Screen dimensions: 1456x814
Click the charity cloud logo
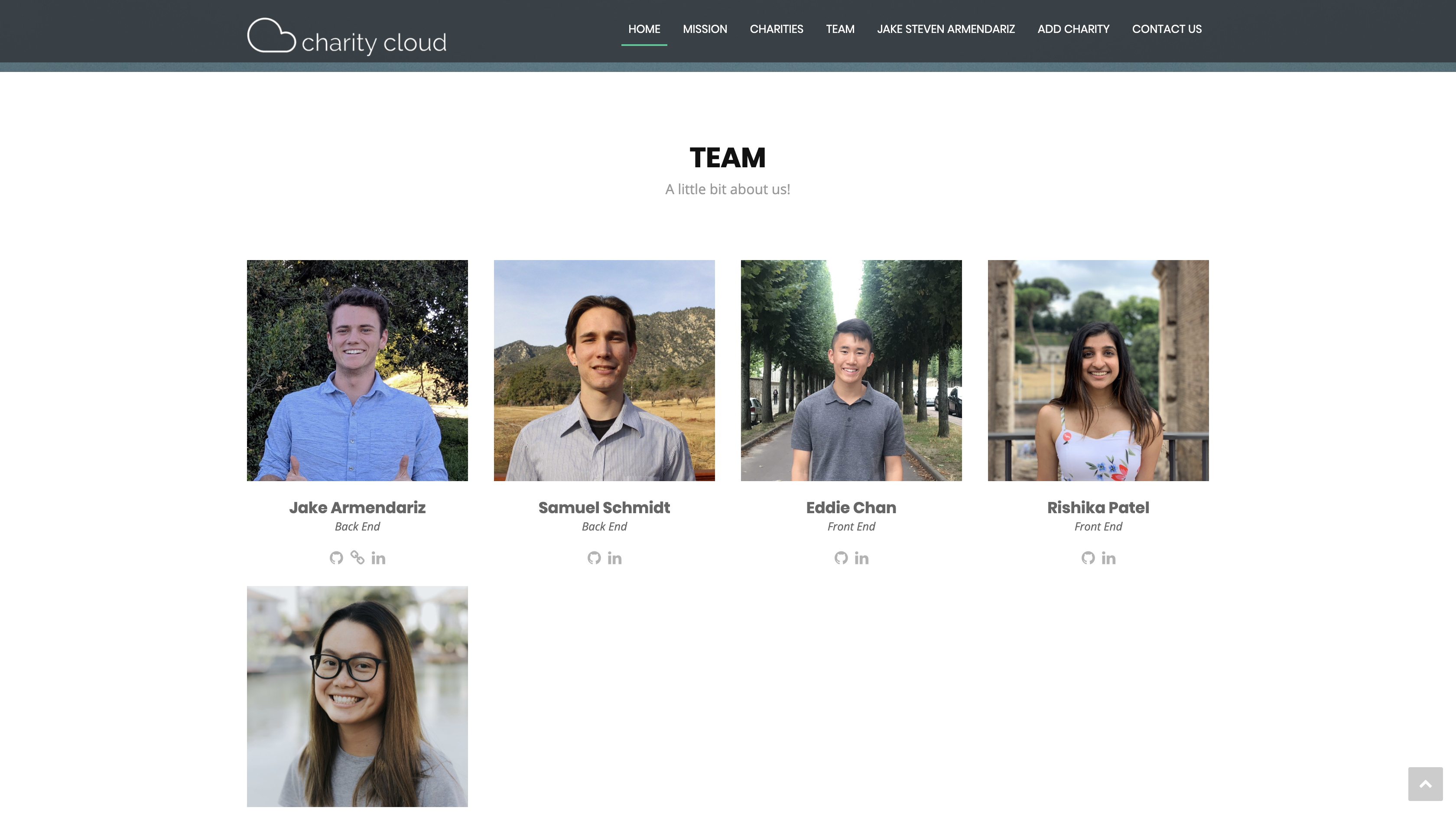[347, 37]
